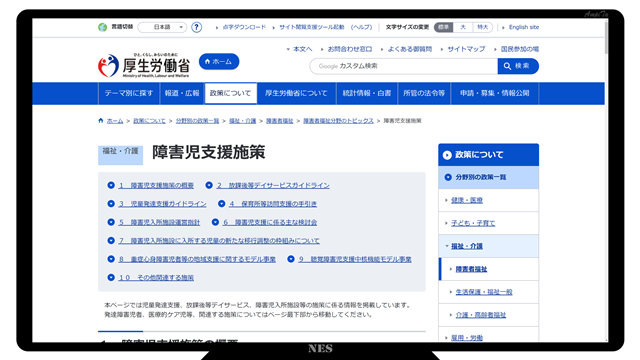The width and height of the screenshot is (640, 360).
Task: Open お問合わせ窓口 link
Action: [x=350, y=49]
